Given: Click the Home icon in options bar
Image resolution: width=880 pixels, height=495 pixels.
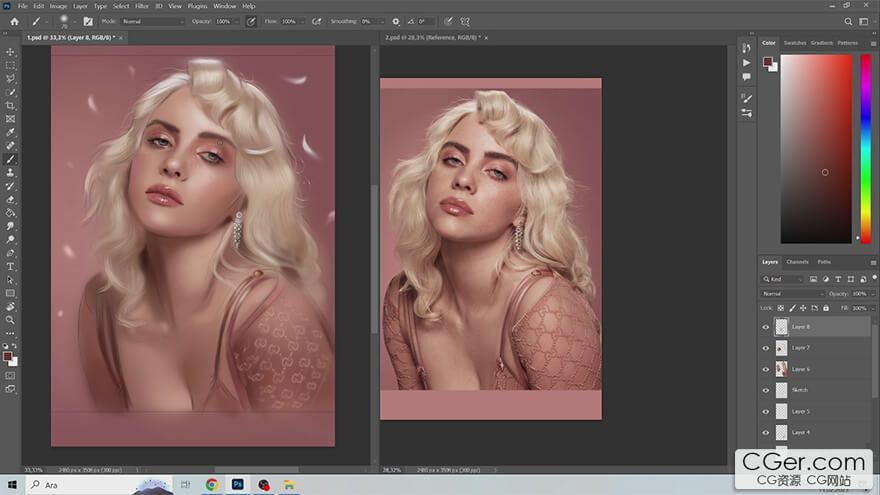Looking at the screenshot, I should 15,21.
